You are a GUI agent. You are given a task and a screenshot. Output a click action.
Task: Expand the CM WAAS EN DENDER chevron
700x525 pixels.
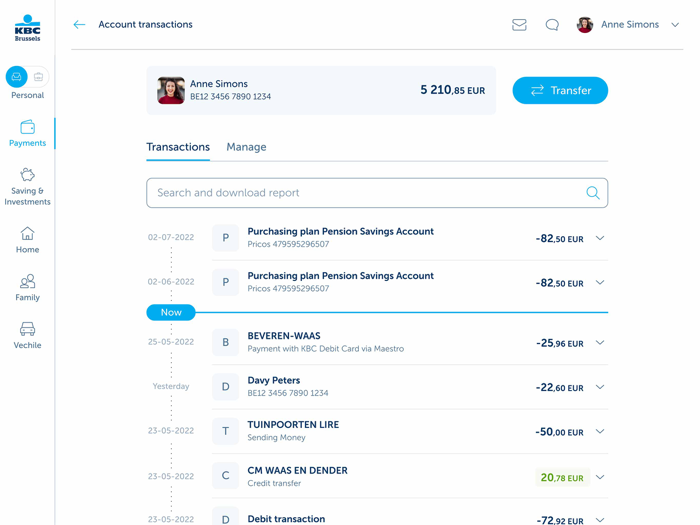pos(600,477)
